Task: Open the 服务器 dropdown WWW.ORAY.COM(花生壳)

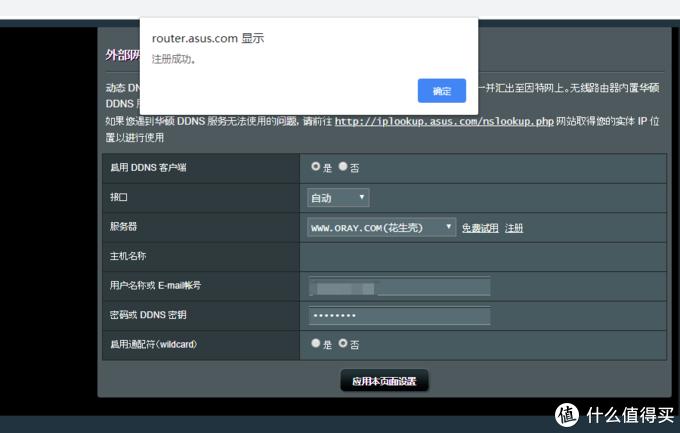Action: [x=381, y=227]
